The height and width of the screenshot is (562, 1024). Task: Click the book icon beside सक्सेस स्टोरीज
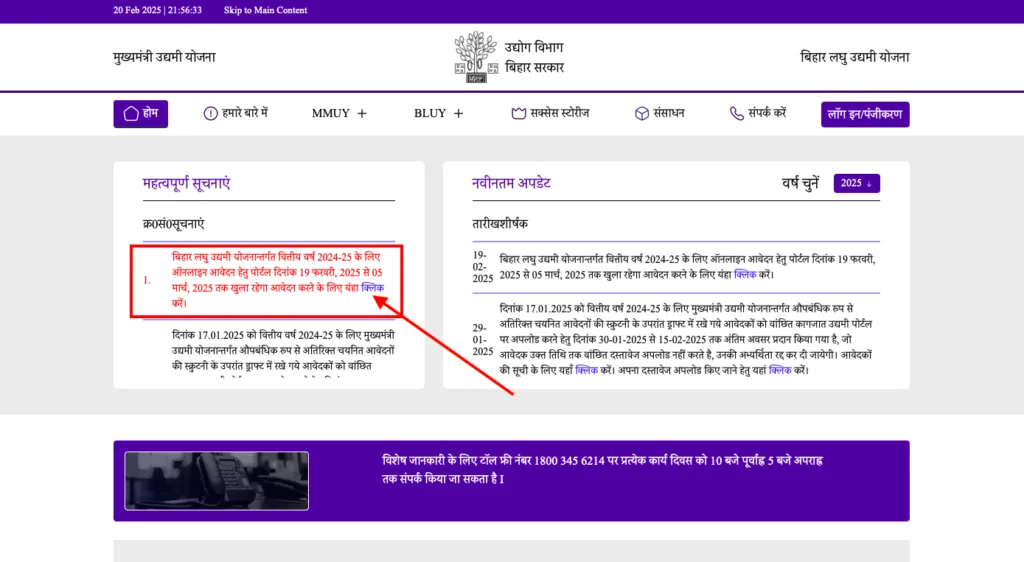click(x=519, y=114)
